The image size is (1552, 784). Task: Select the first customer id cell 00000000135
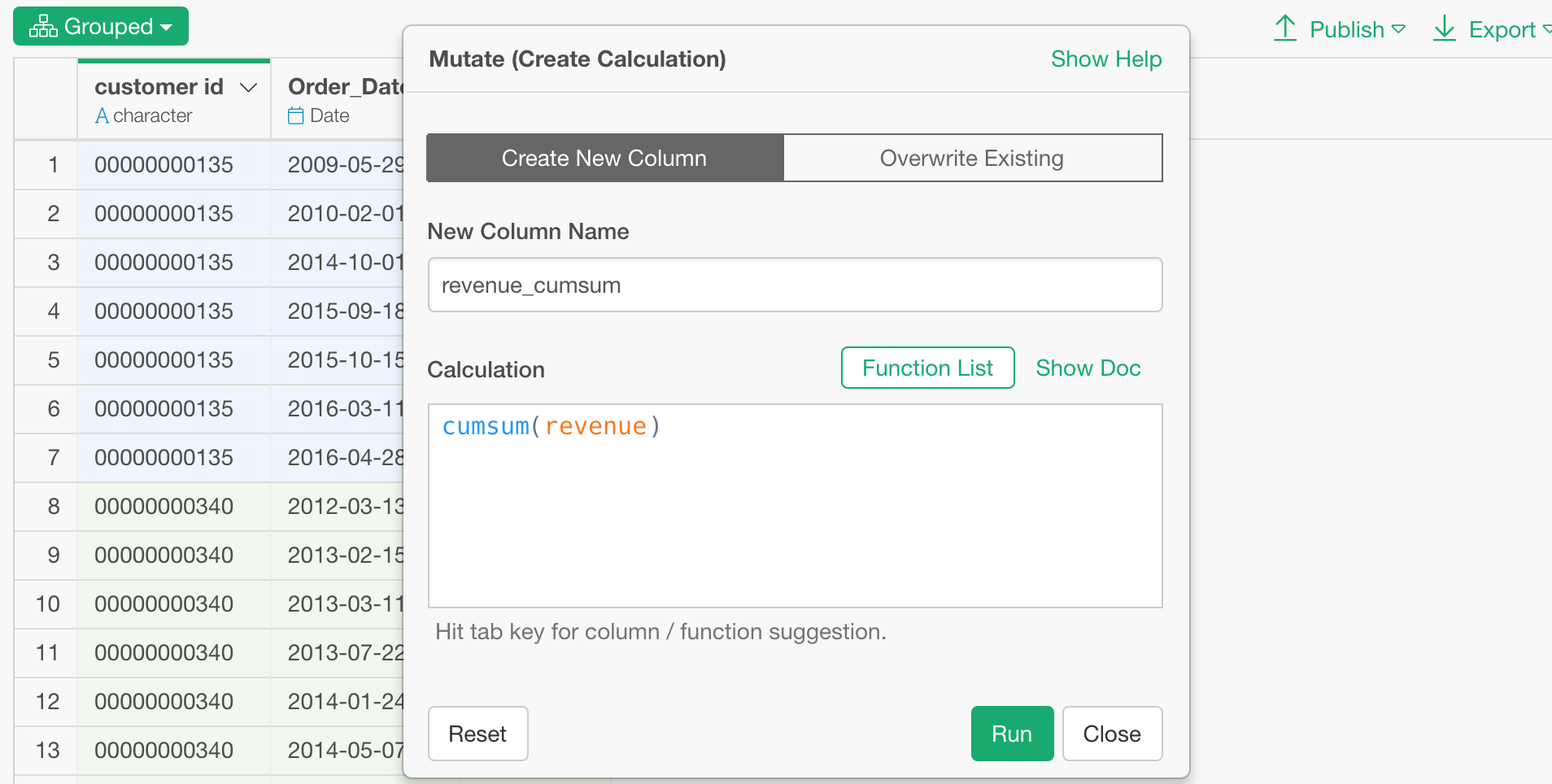[x=163, y=164]
